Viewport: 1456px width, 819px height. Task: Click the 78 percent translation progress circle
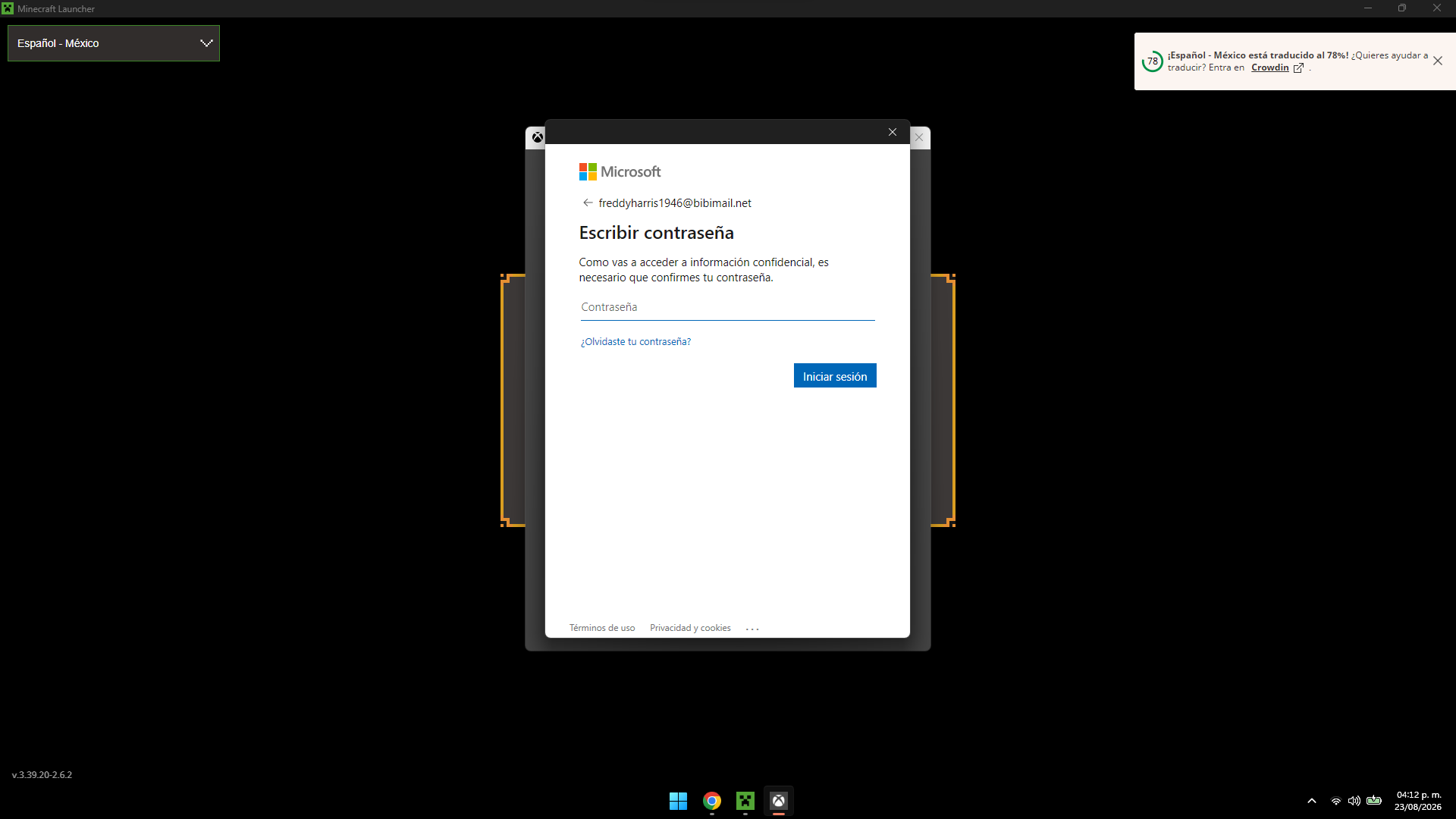pos(1153,61)
